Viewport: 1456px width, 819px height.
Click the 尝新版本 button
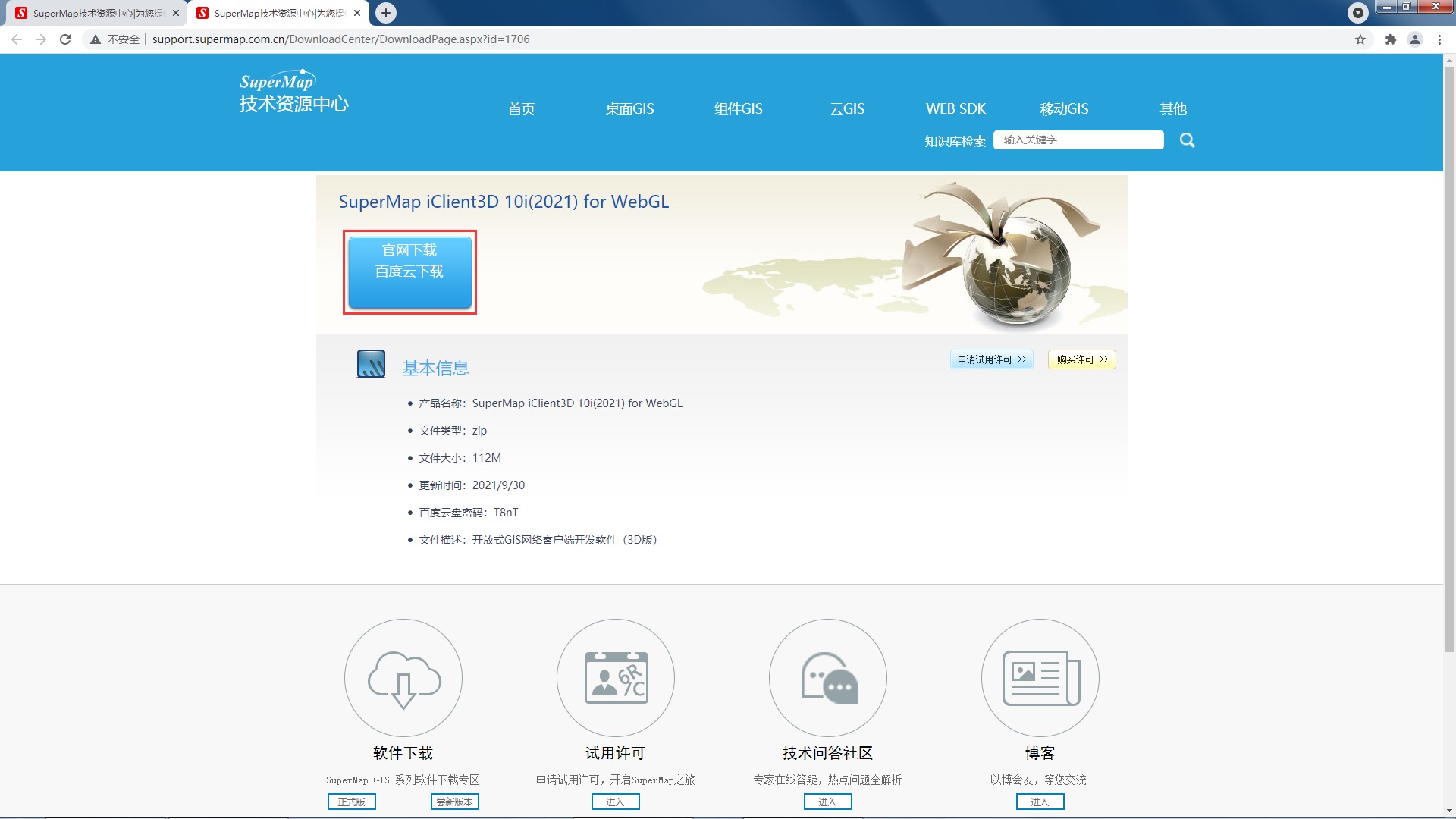[x=455, y=802]
